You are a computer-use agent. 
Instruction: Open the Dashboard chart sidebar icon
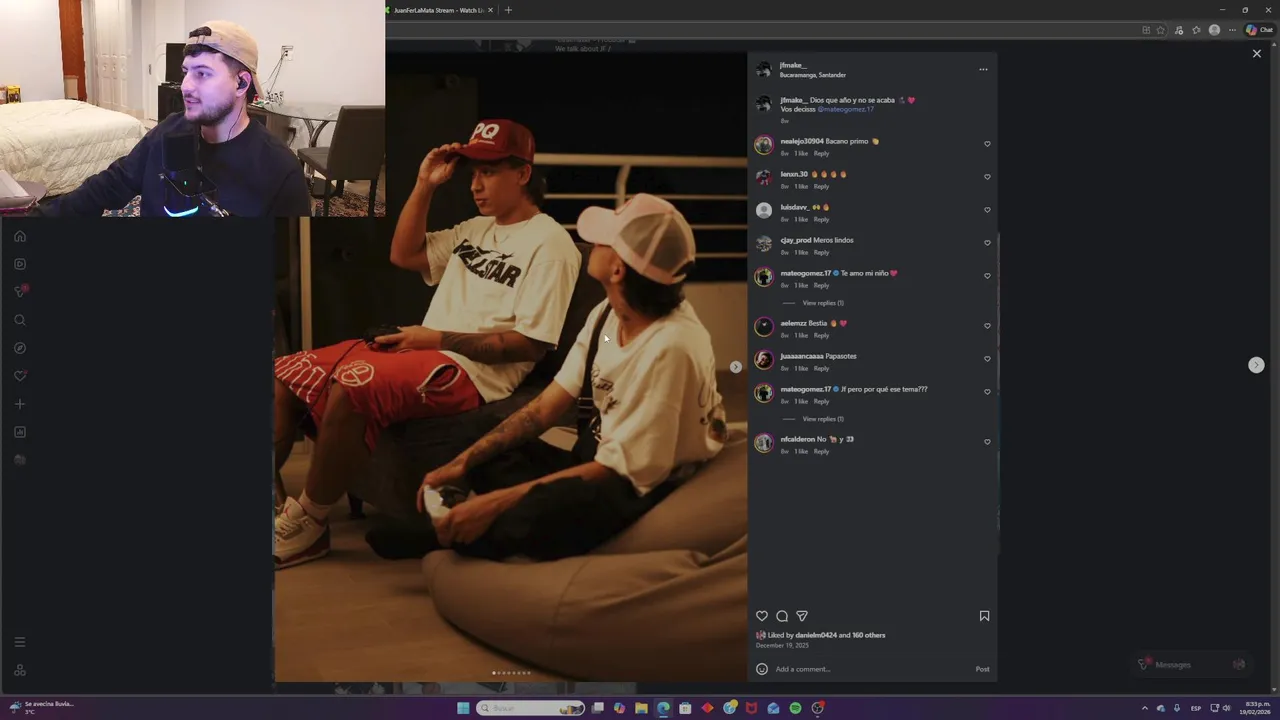(x=20, y=432)
